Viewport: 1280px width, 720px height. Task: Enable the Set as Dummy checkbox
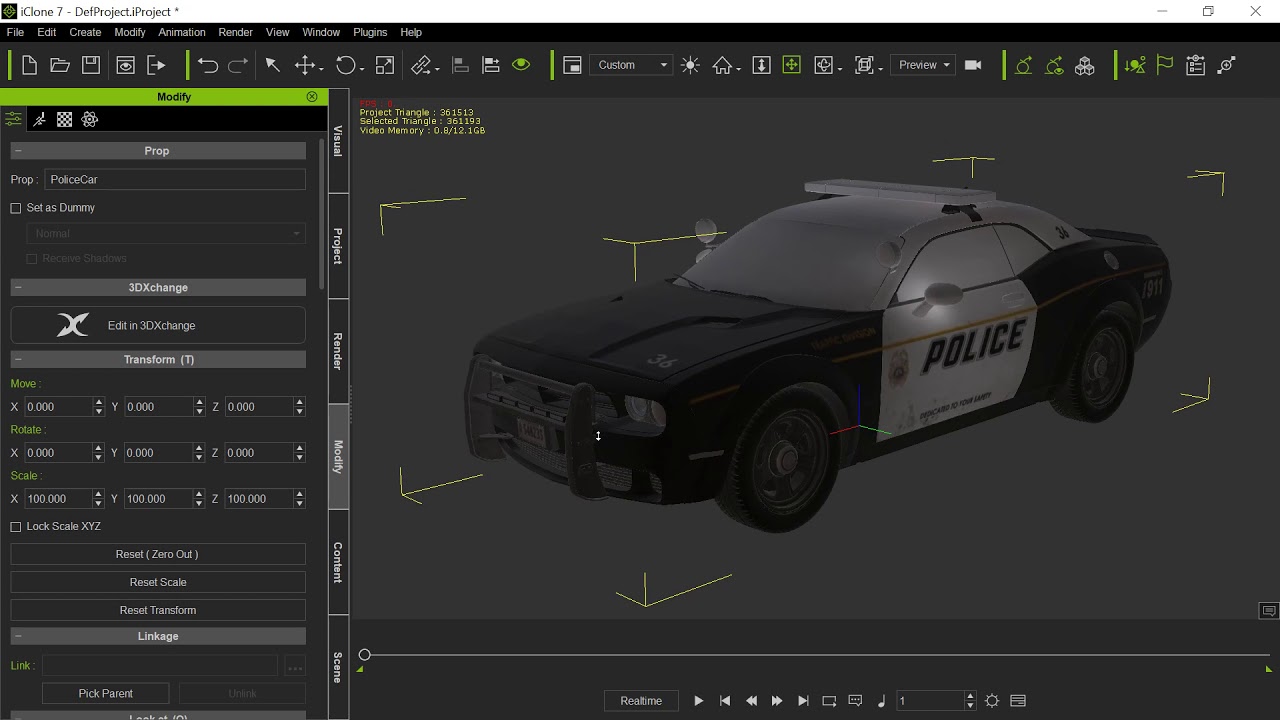pyautogui.click(x=16, y=208)
